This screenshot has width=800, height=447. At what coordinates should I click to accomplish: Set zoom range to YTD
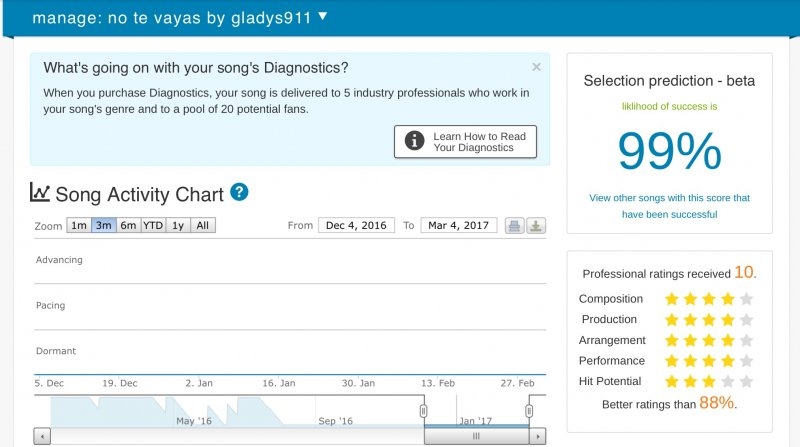[x=153, y=226]
